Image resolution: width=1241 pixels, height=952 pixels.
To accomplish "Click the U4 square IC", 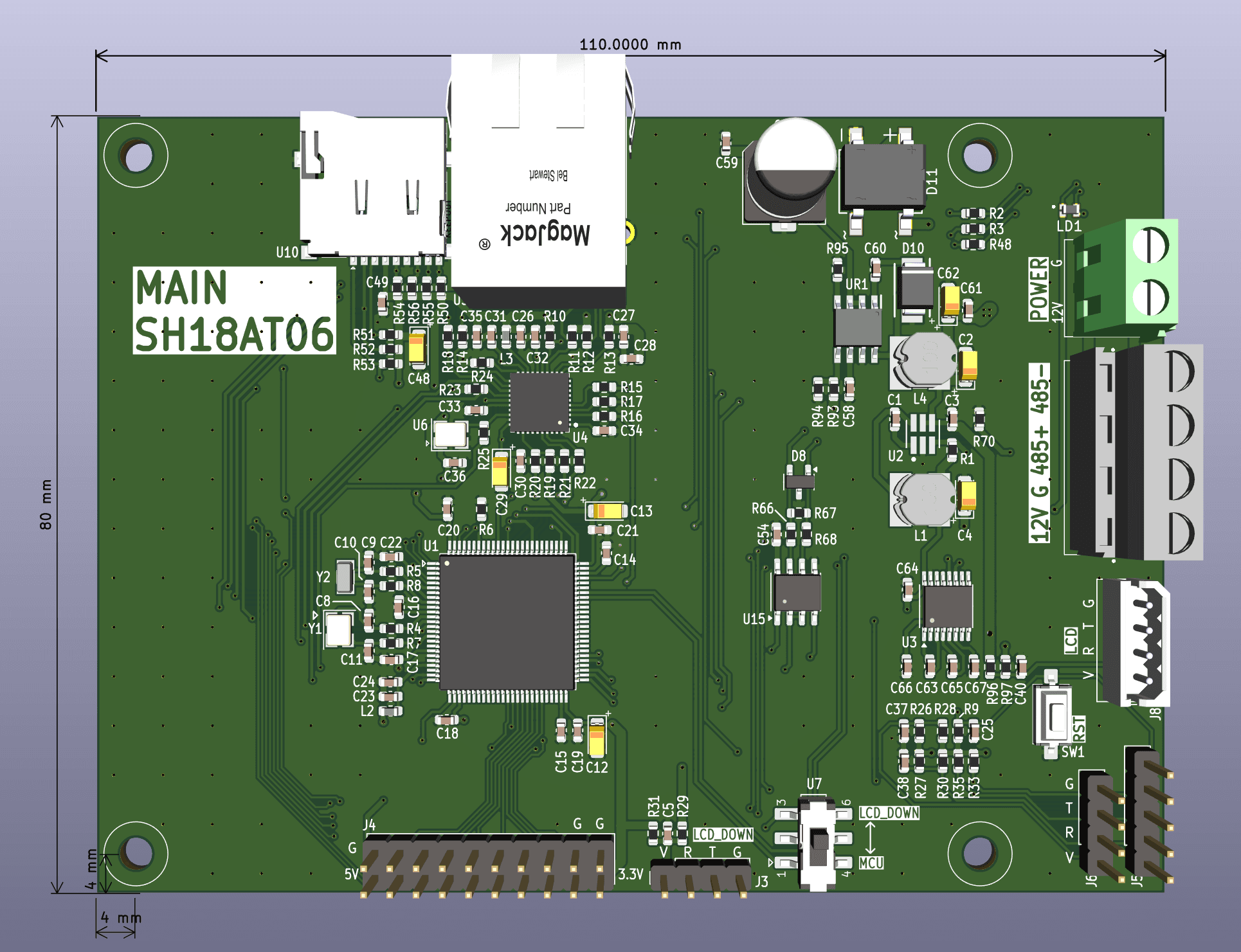I will pos(539,403).
